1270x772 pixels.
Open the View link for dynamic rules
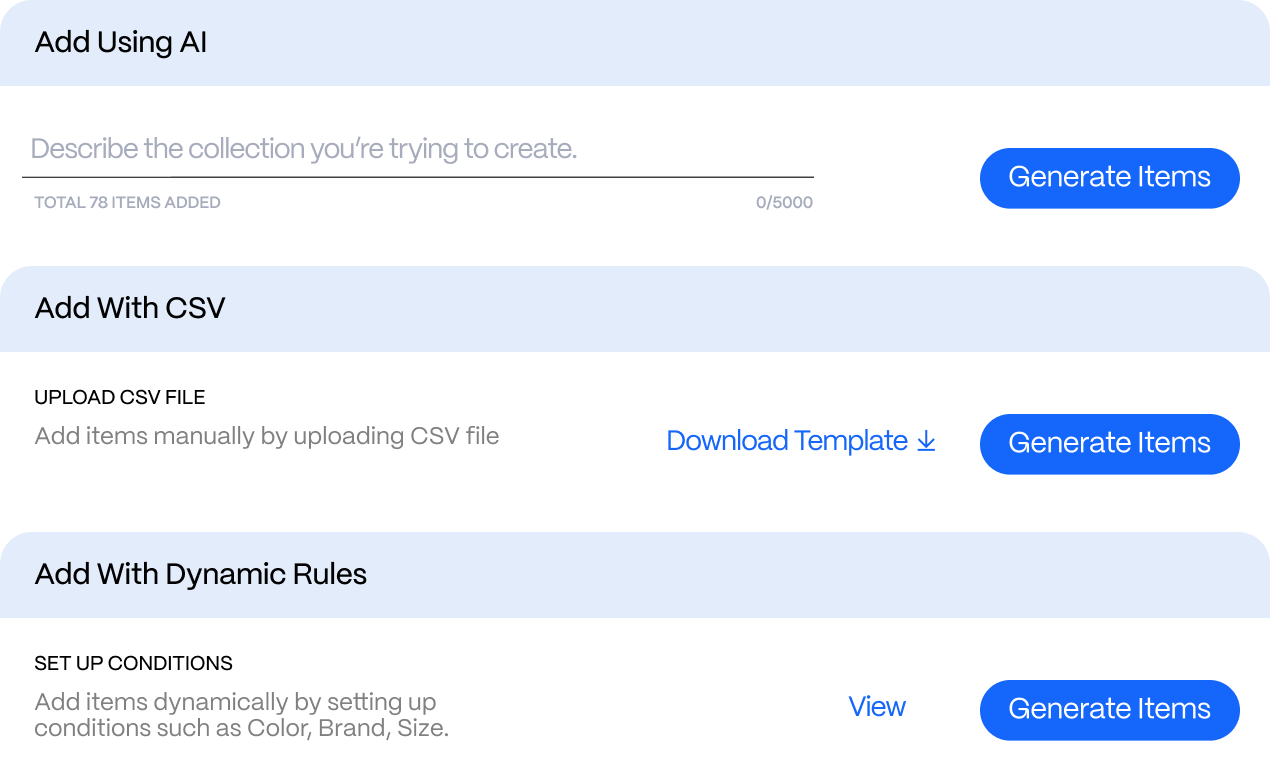(x=877, y=707)
